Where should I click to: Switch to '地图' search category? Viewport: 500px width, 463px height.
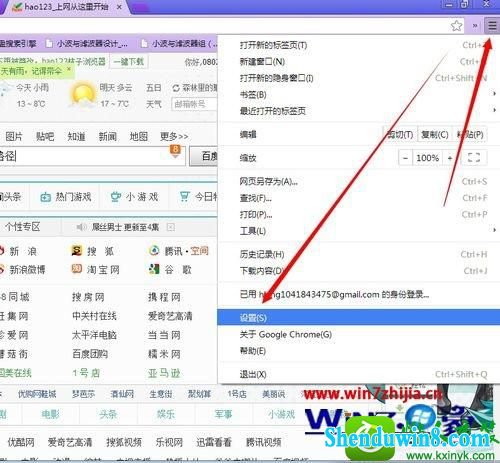138,136
